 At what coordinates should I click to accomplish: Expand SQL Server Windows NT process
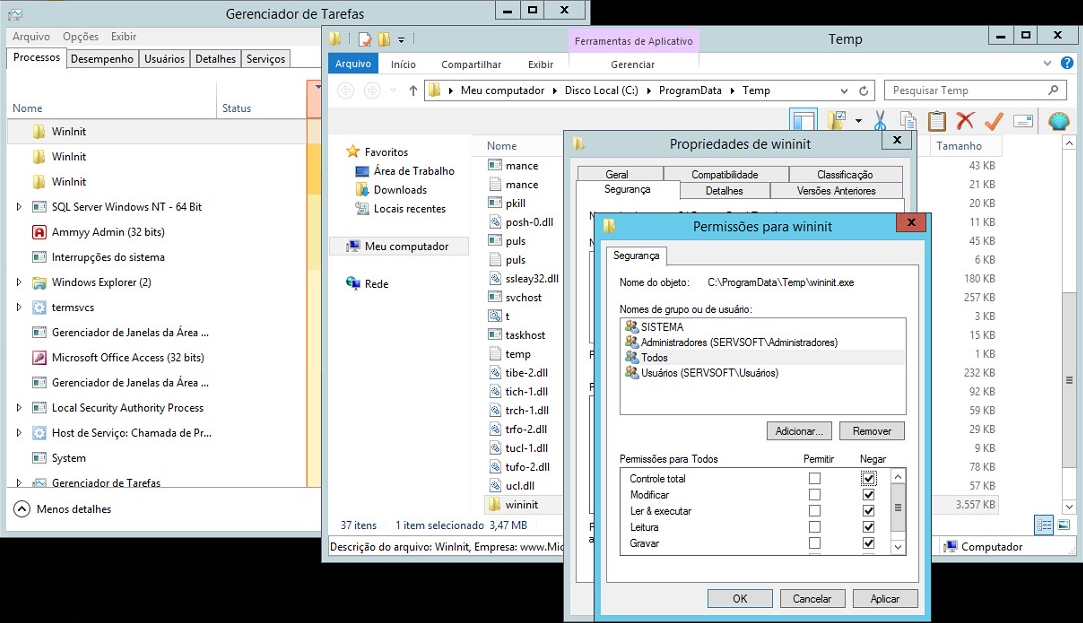(x=19, y=207)
